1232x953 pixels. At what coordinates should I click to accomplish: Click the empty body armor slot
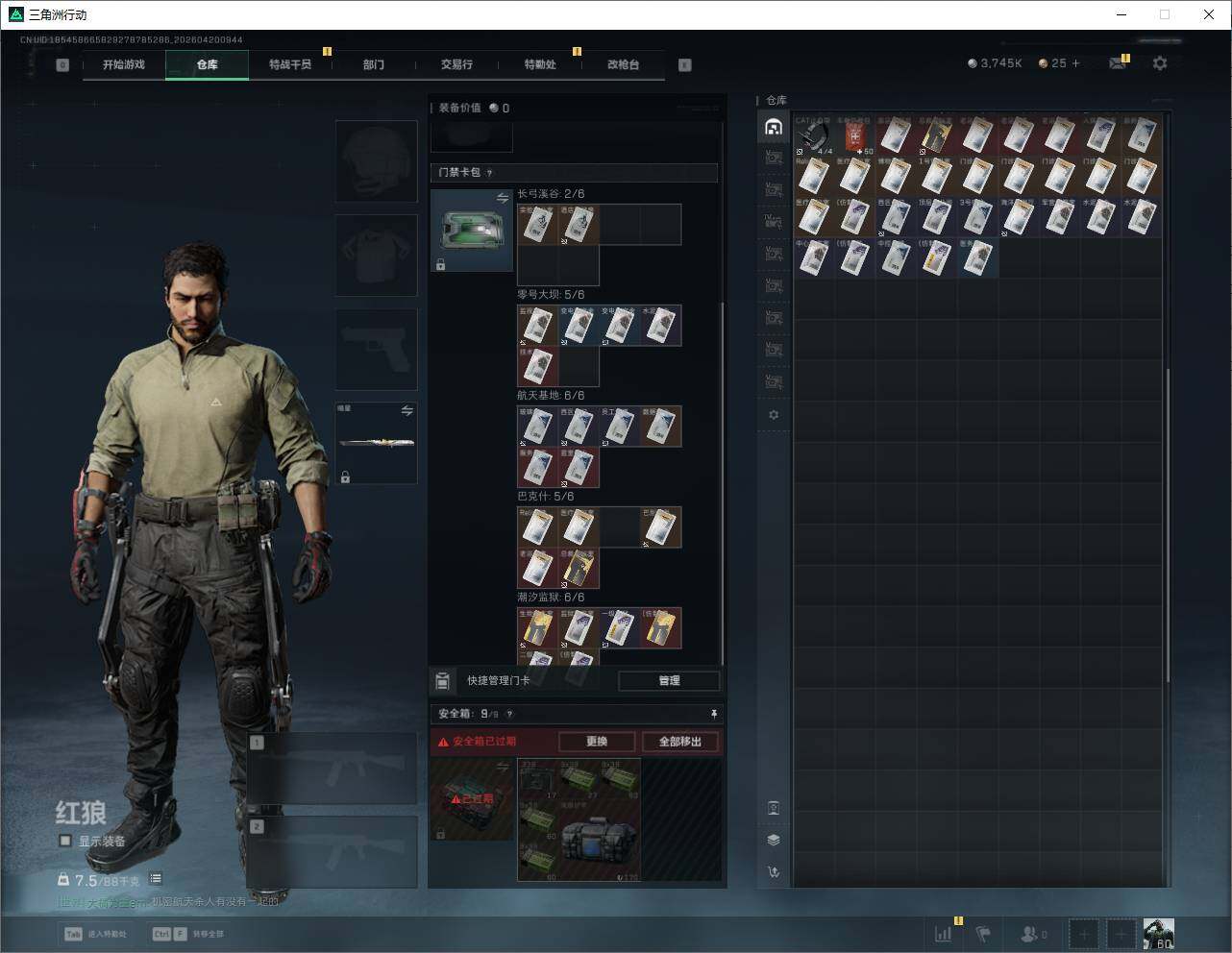point(376,255)
